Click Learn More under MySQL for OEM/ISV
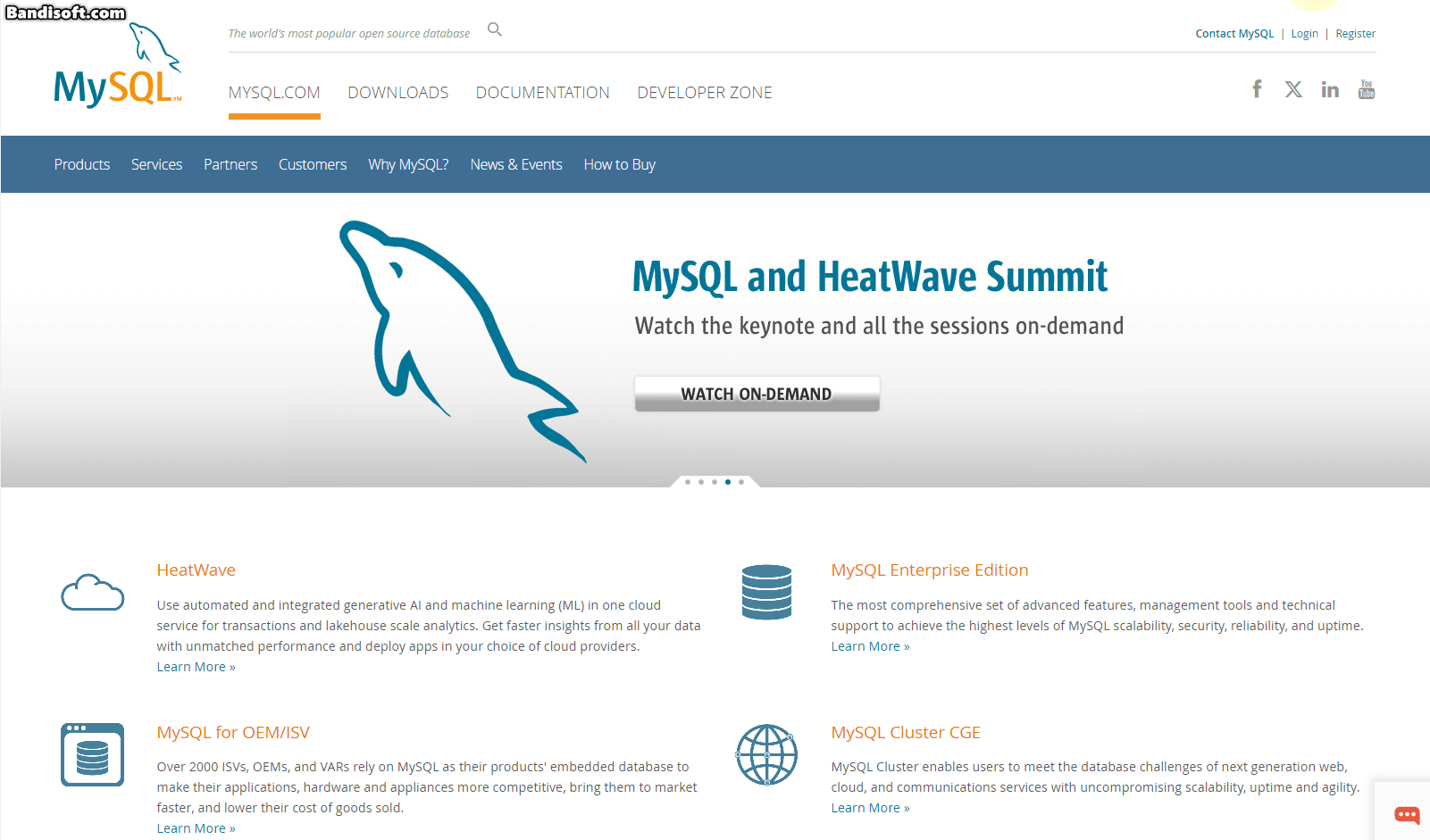 [x=197, y=828]
